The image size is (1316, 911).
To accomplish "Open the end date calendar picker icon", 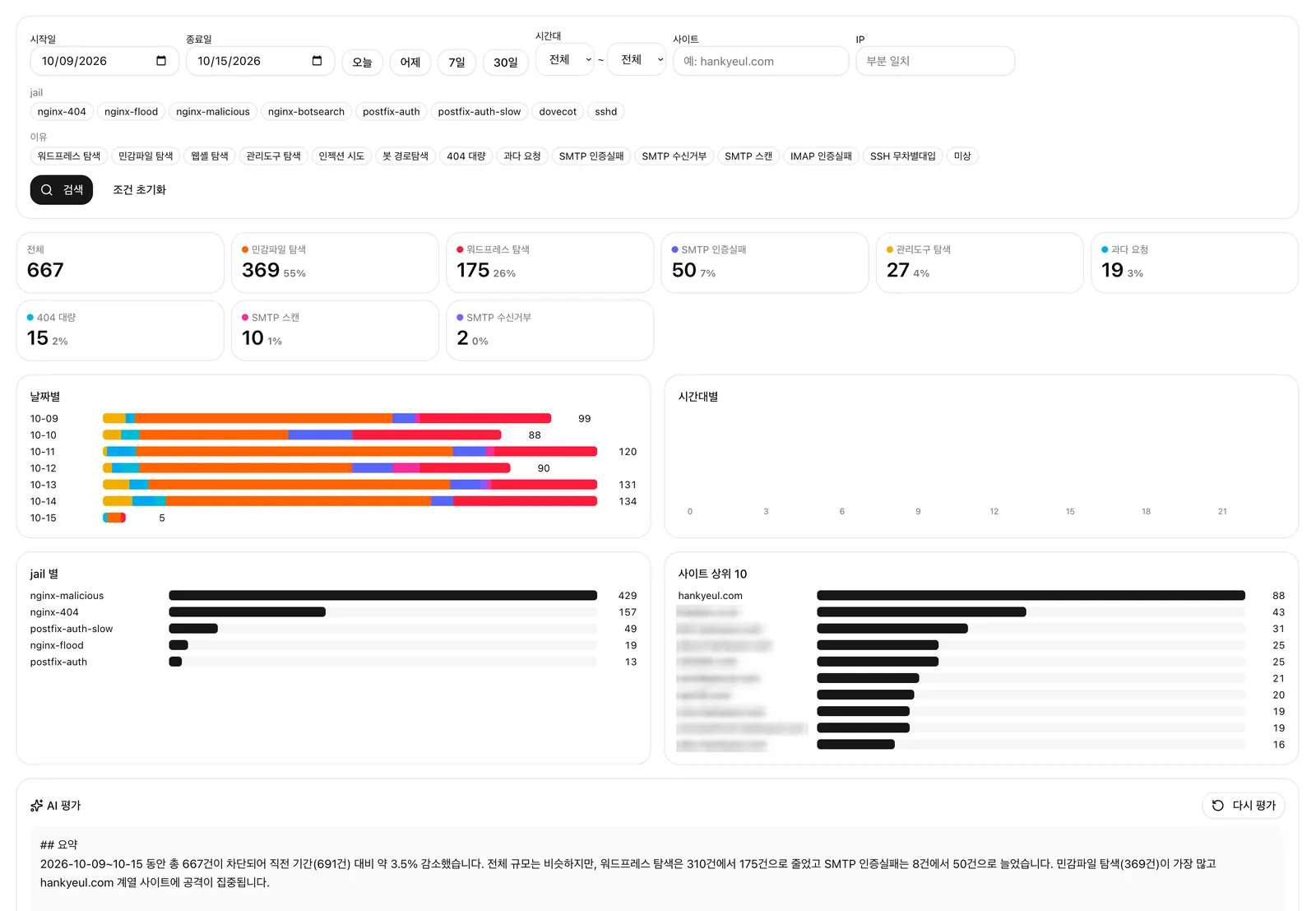I will 317,61.
